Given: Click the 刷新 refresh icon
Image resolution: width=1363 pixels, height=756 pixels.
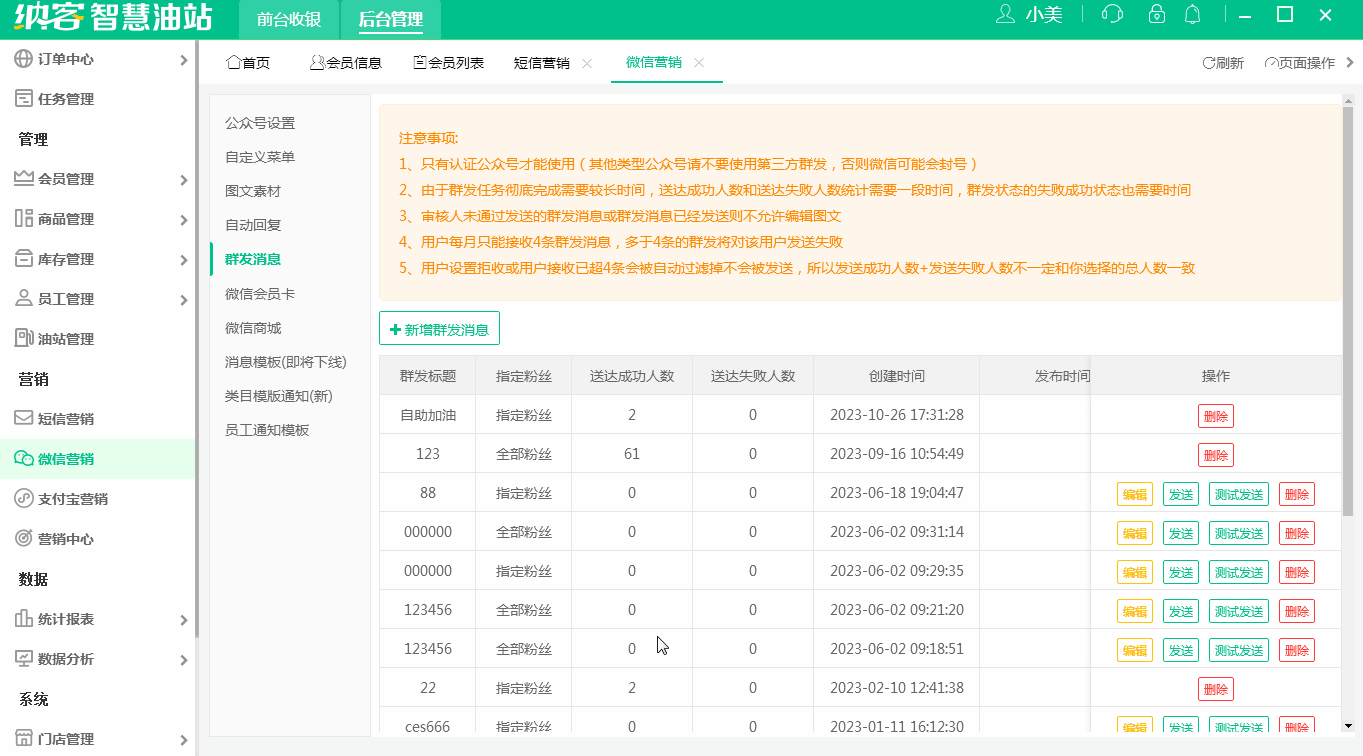Looking at the screenshot, I should (1209, 62).
